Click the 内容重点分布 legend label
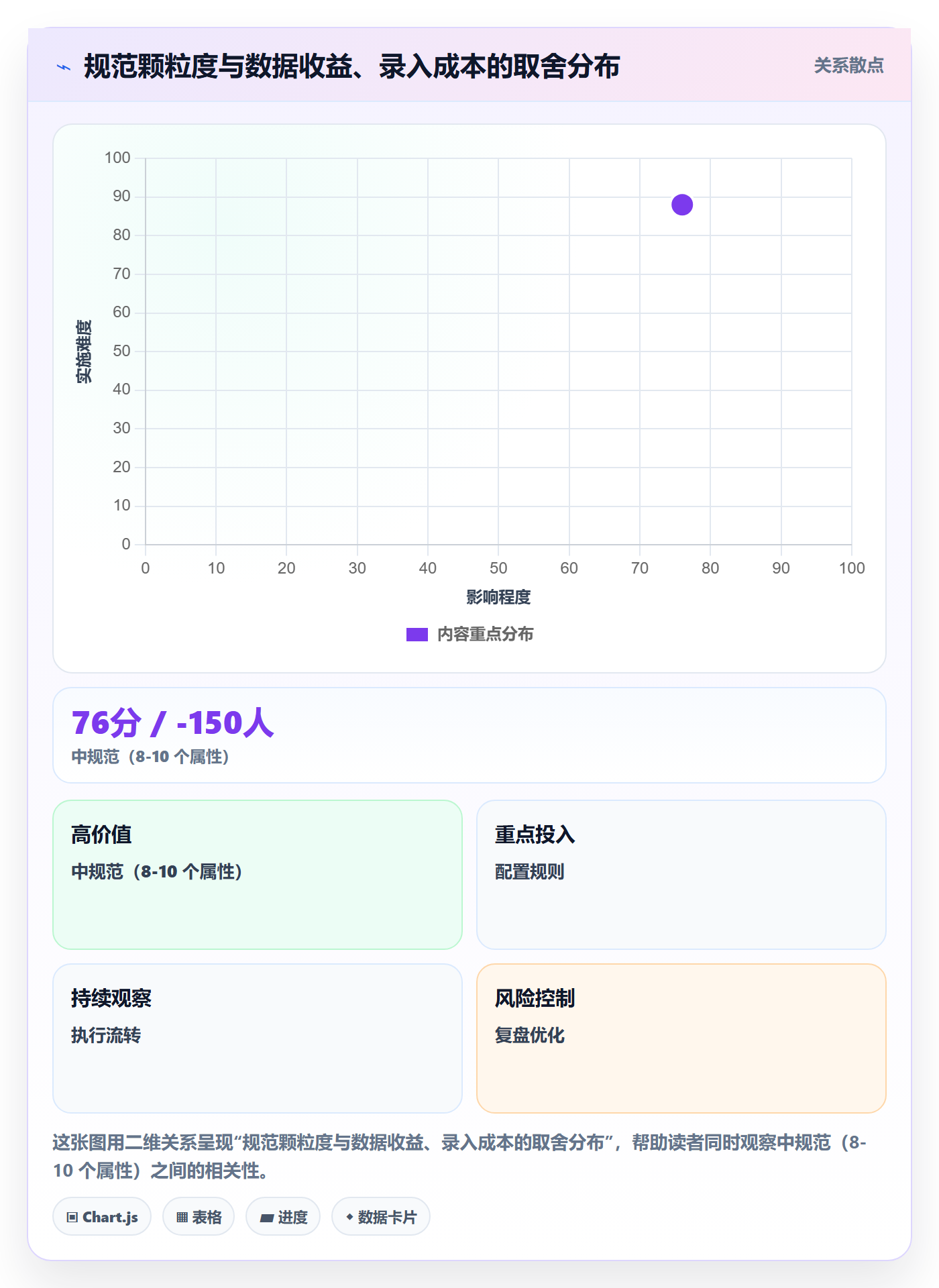The height and width of the screenshot is (1288, 939). point(486,635)
